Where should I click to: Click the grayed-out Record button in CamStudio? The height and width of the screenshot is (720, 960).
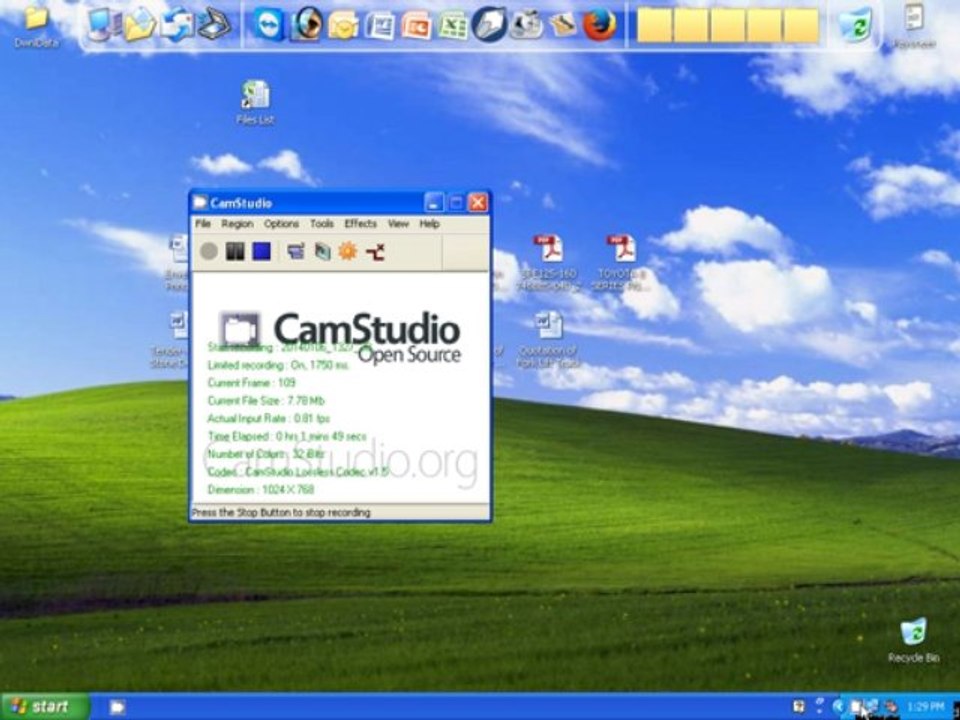[x=209, y=251]
